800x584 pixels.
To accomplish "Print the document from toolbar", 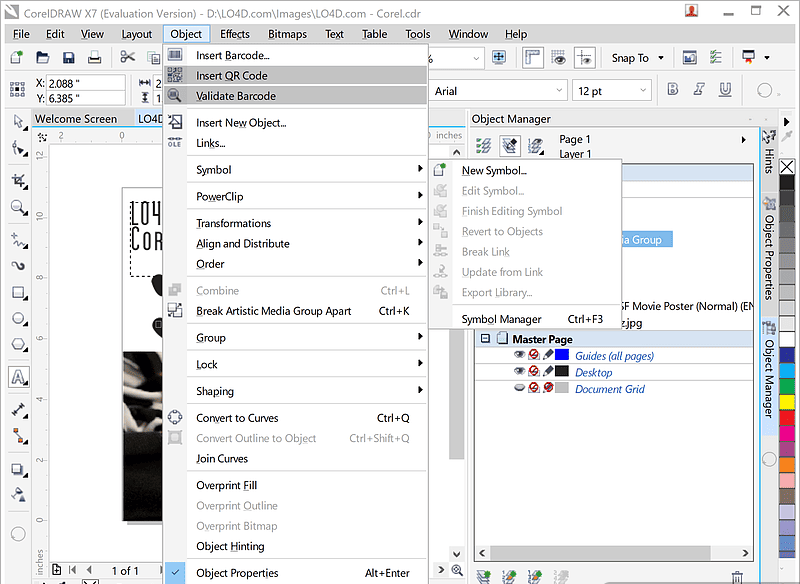I will point(94,57).
